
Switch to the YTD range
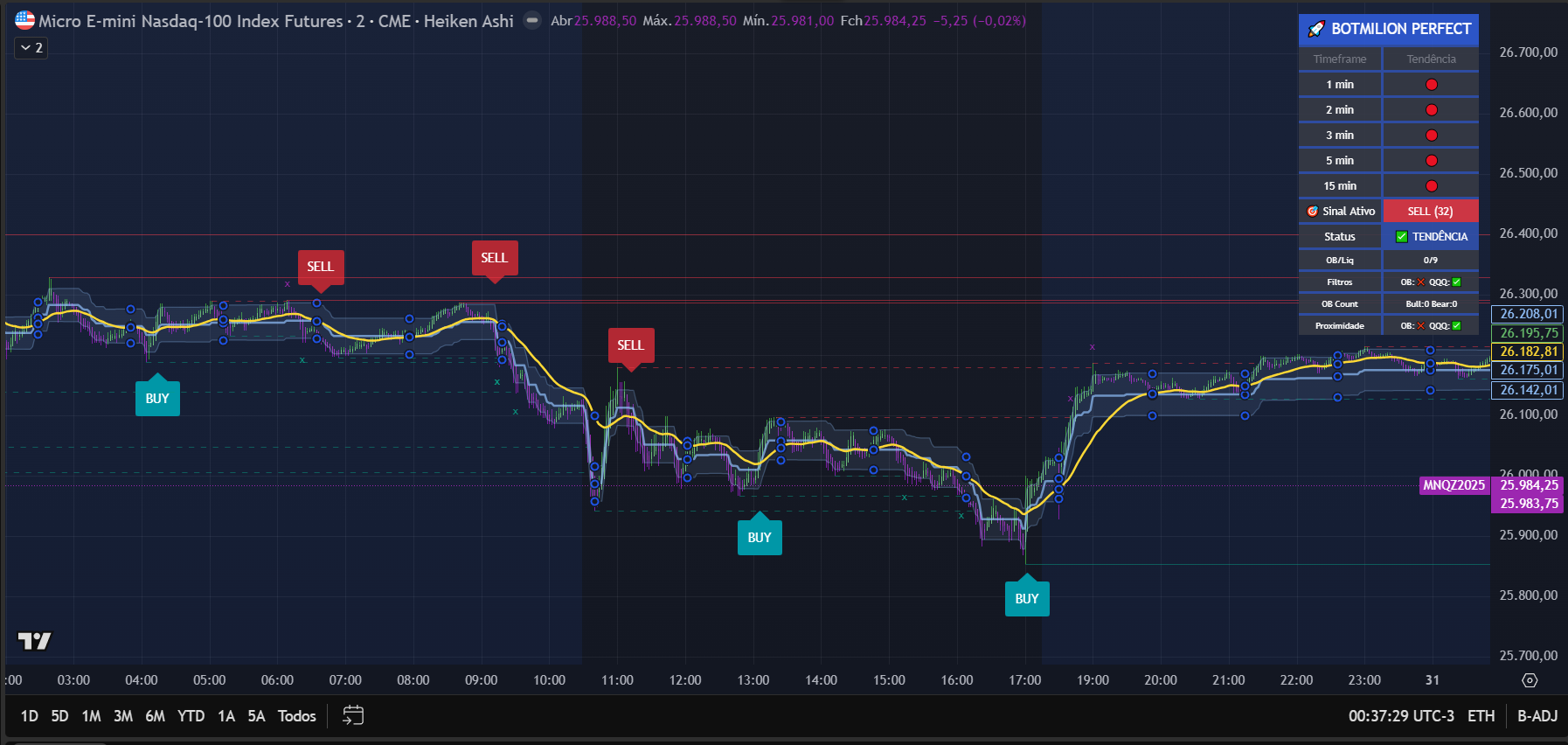tap(191, 716)
